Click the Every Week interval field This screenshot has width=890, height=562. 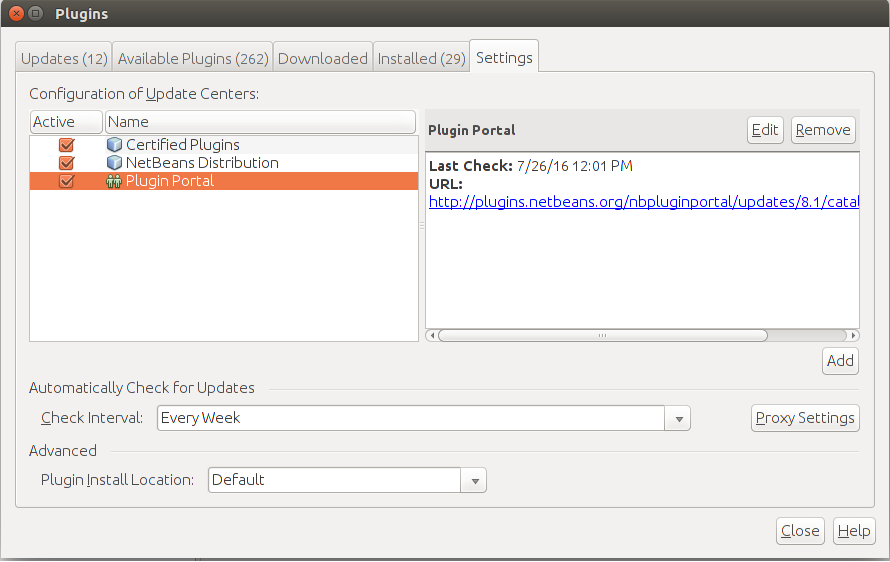click(x=411, y=418)
